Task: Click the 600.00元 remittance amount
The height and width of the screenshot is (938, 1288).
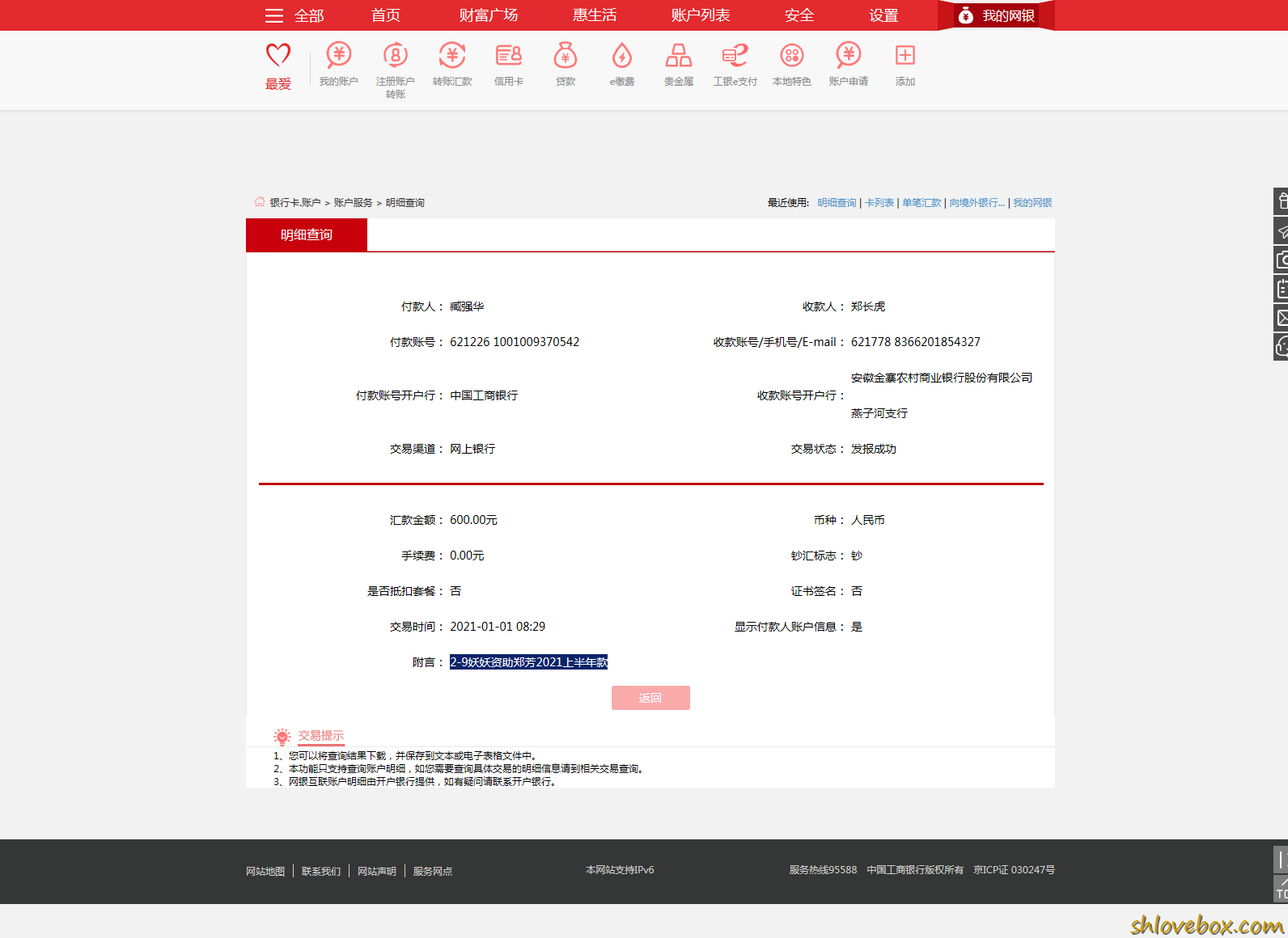Action: pyautogui.click(x=474, y=520)
